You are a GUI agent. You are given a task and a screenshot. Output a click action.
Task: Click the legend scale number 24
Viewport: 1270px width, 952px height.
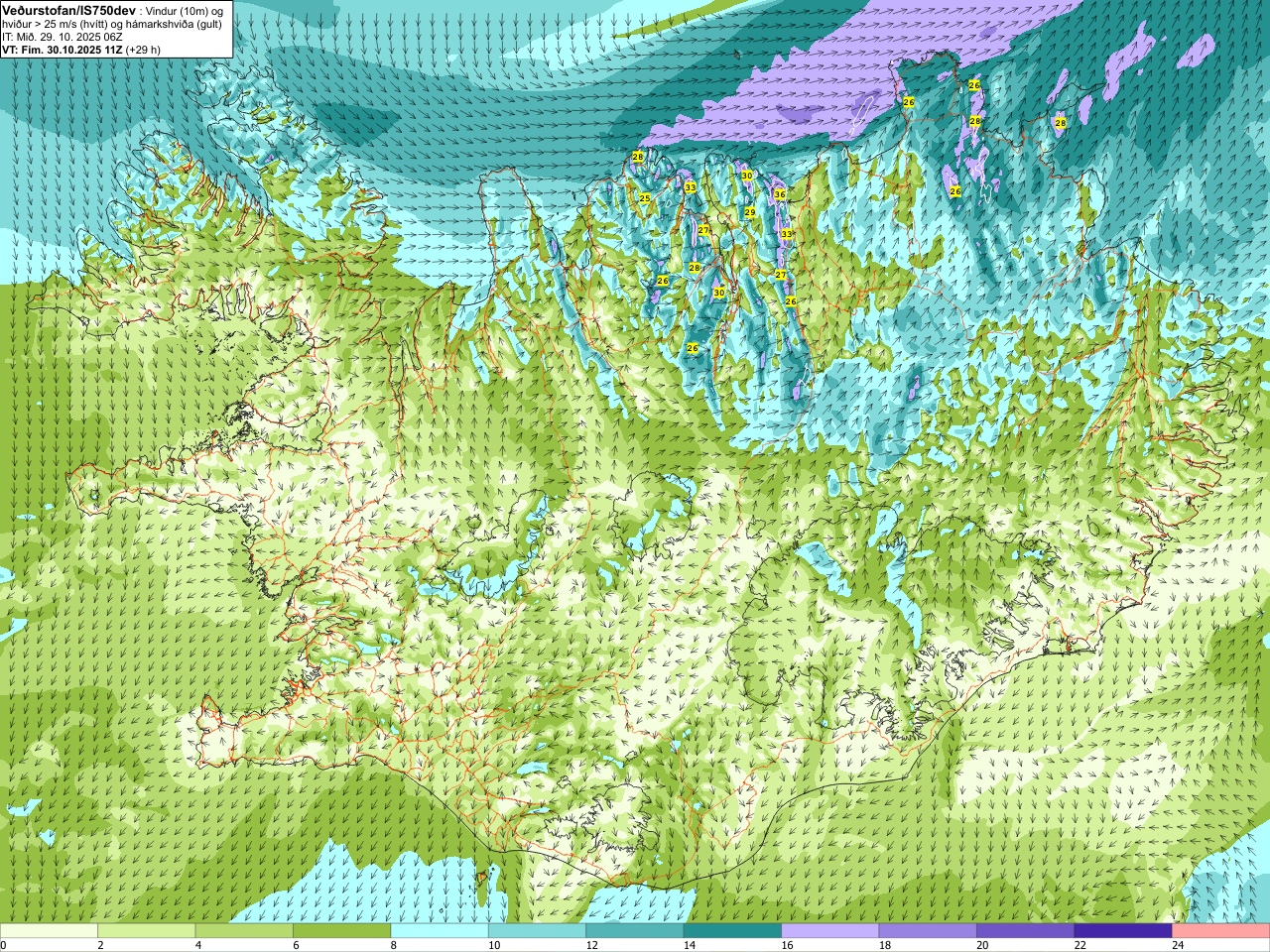(x=1178, y=945)
